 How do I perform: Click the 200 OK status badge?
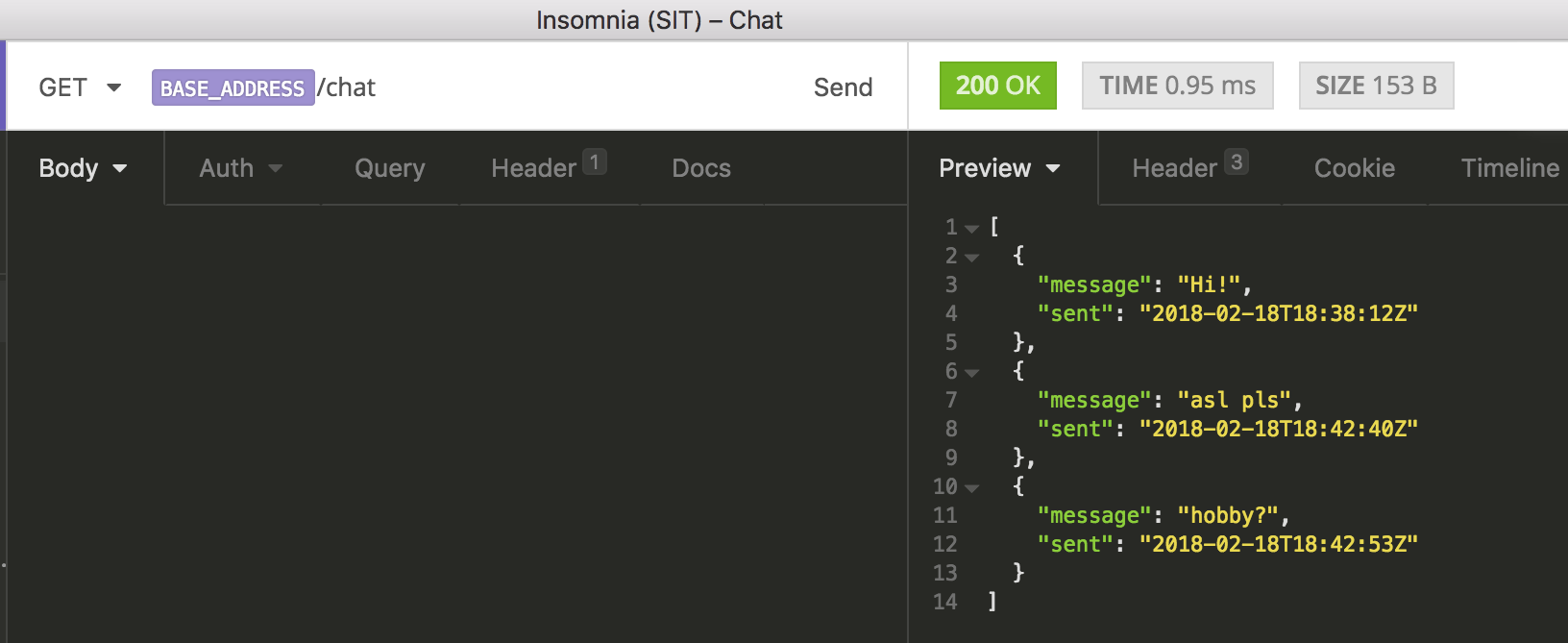point(997,86)
